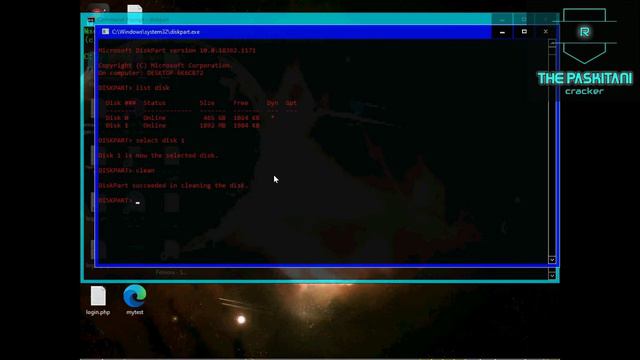Click 'Disk 1 is now the selected disk.'
Viewport: 640px width, 360px height.
pyautogui.click(x=158, y=156)
